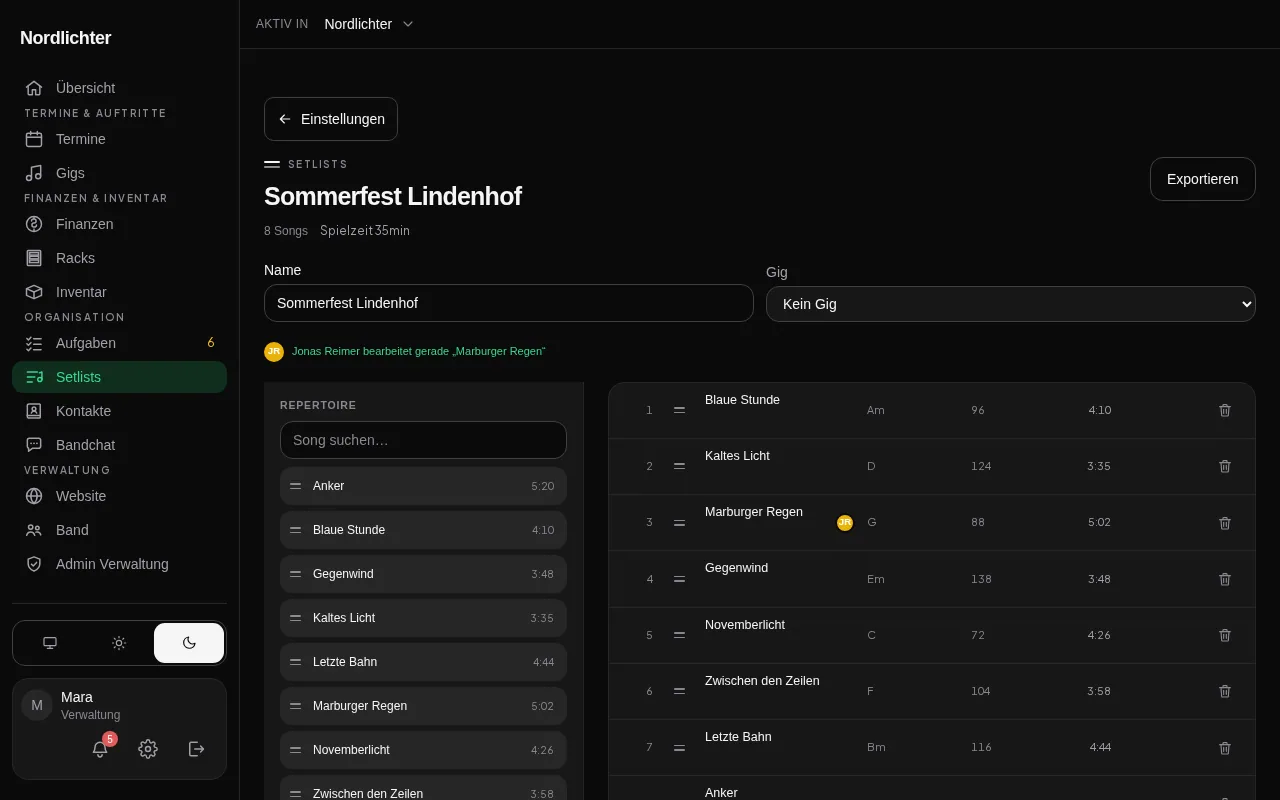
Task: Click into the setlist Name field
Action: coord(509,303)
